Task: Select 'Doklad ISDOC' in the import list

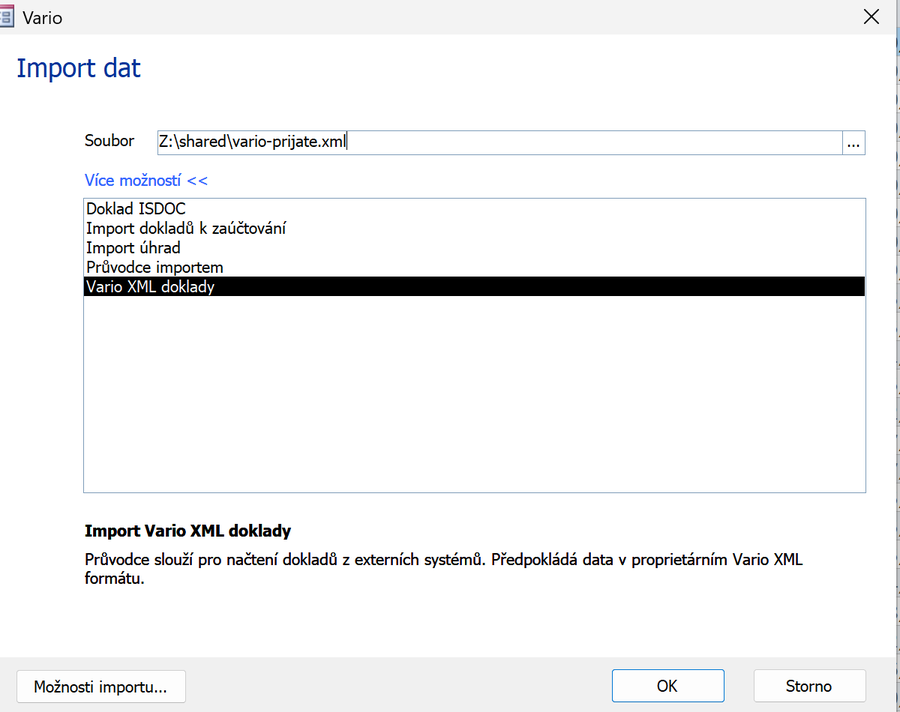Action: [x=474, y=208]
